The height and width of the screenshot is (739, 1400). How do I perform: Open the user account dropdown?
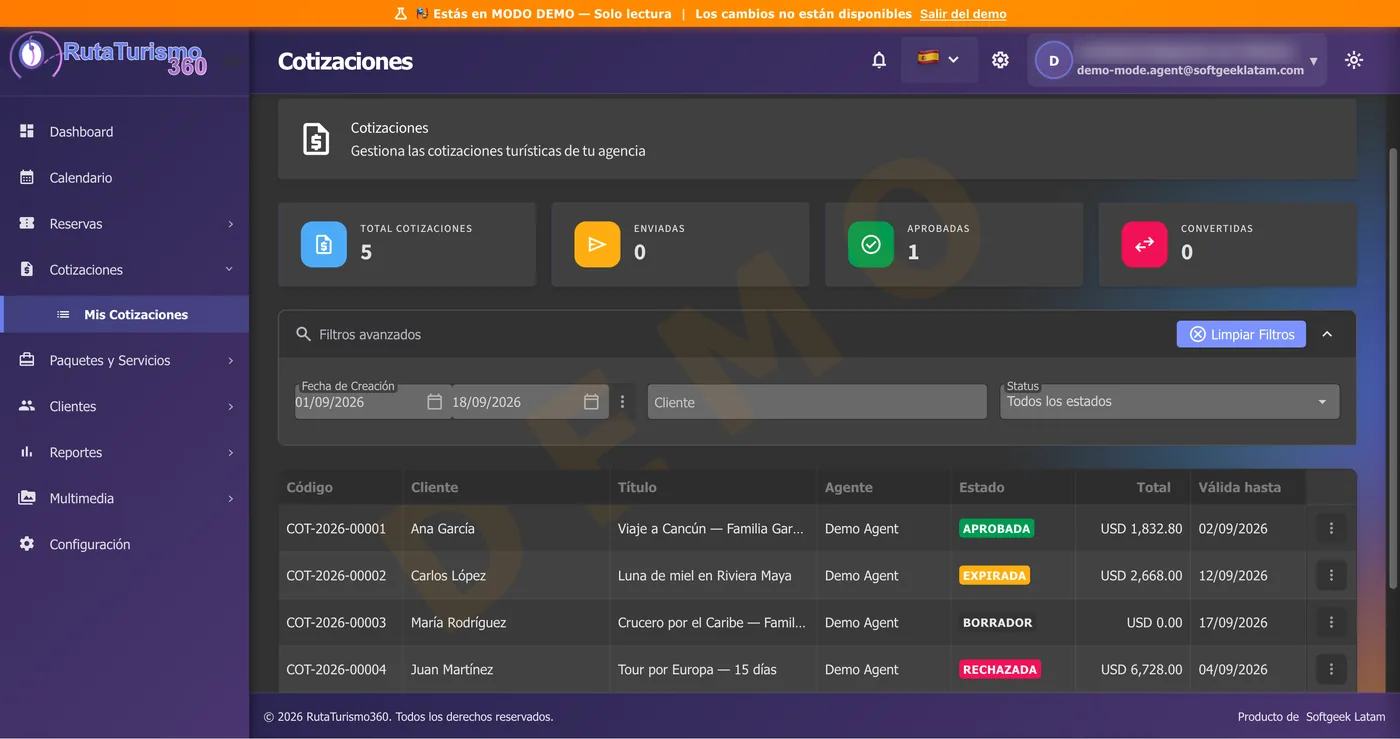1177,60
